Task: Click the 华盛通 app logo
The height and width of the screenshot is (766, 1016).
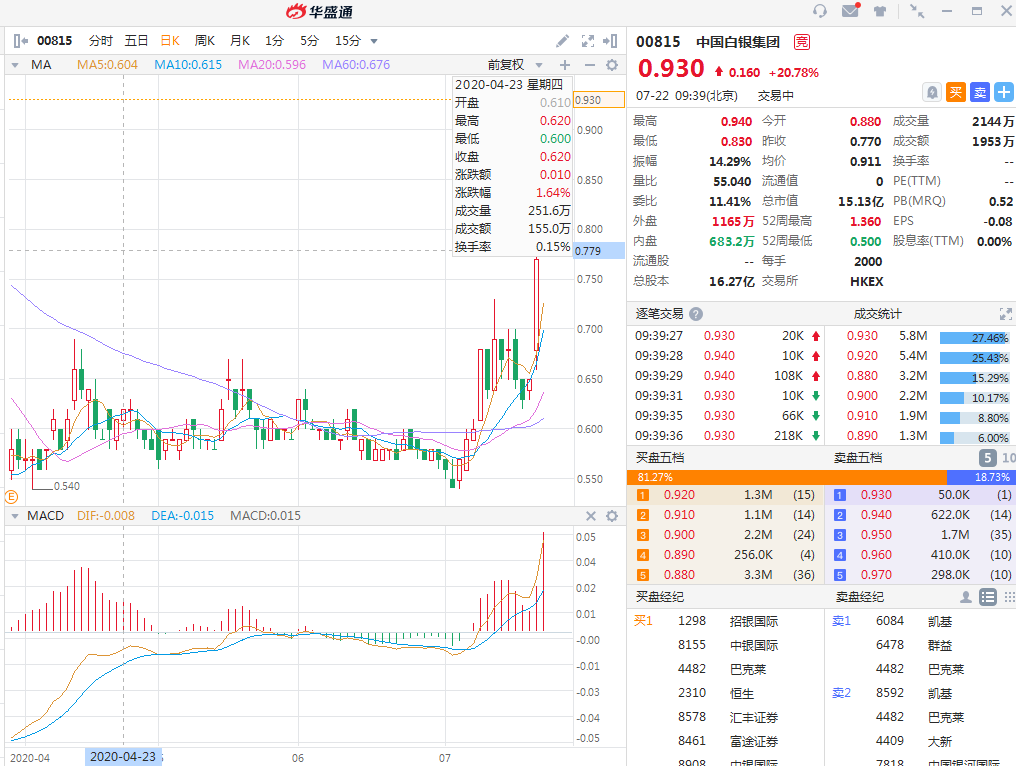Action: [x=319, y=12]
